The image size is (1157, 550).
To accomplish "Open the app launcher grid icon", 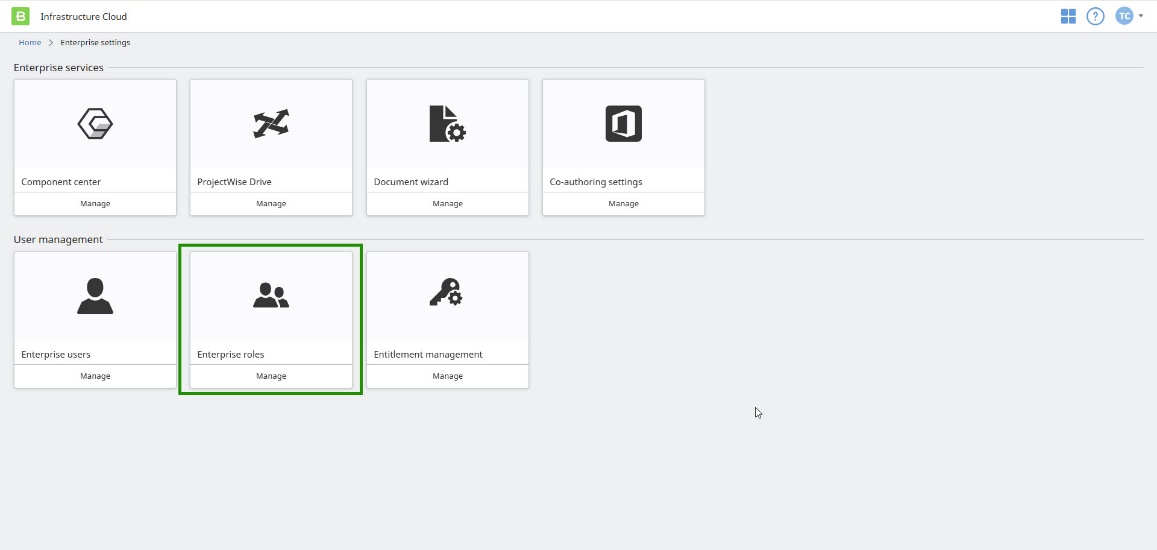I will (x=1068, y=16).
